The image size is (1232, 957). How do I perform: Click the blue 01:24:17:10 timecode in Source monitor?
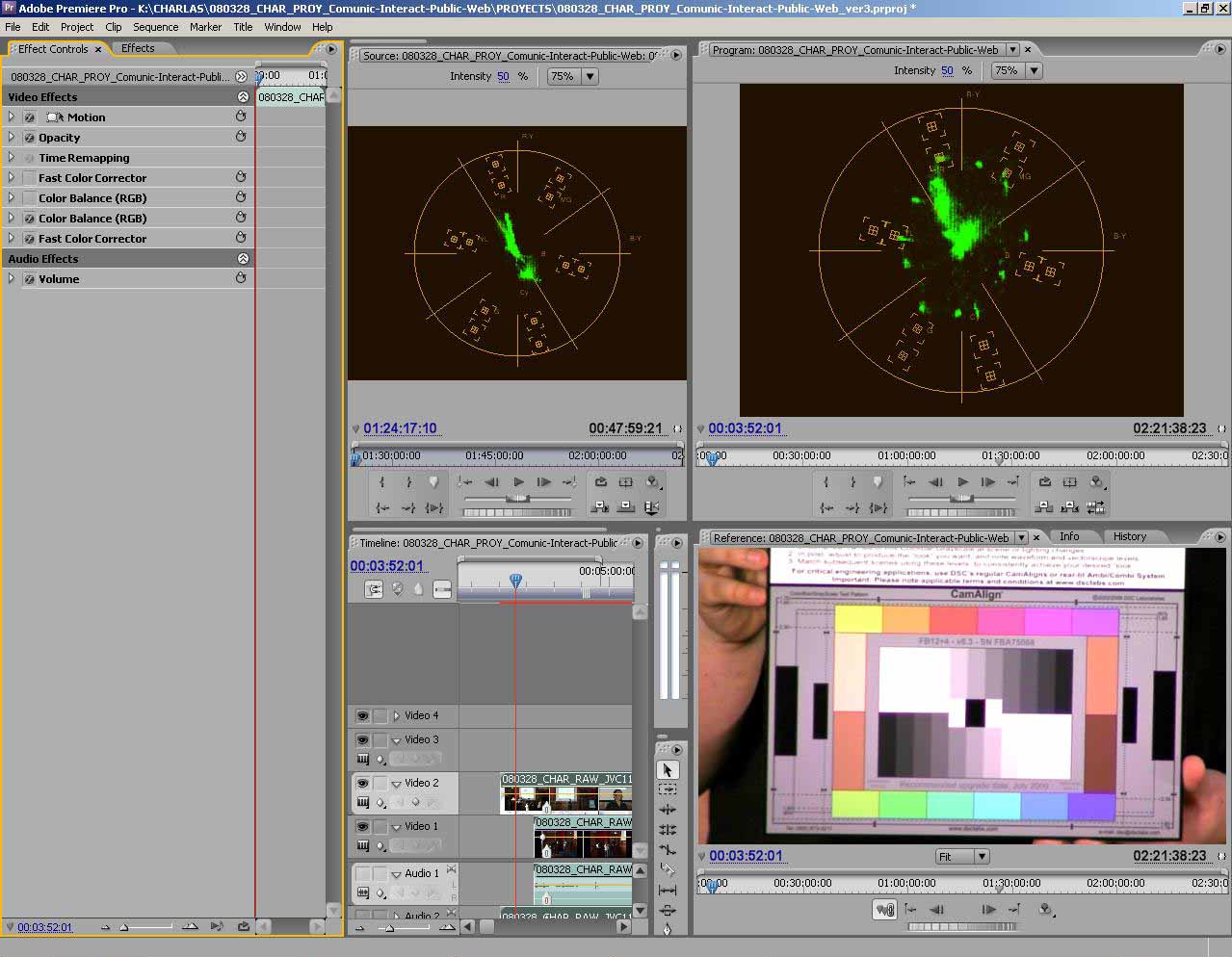click(x=399, y=428)
